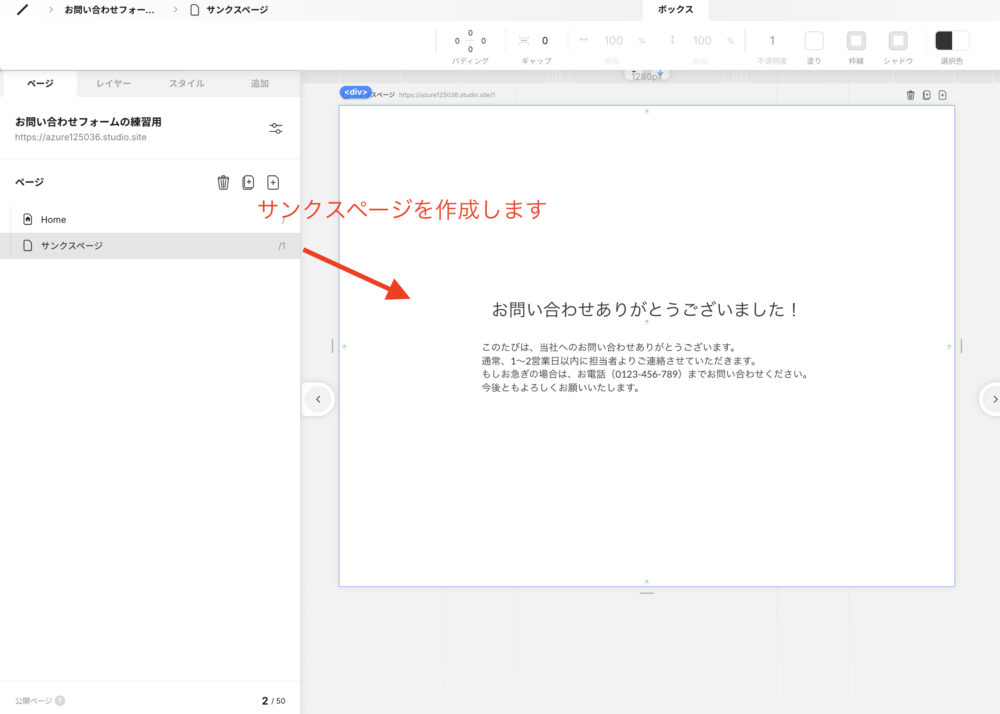Image resolution: width=1000 pixels, height=714 pixels.
Task: Open the お問い合わせフォー… breadcrumb
Action: click(x=109, y=10)
